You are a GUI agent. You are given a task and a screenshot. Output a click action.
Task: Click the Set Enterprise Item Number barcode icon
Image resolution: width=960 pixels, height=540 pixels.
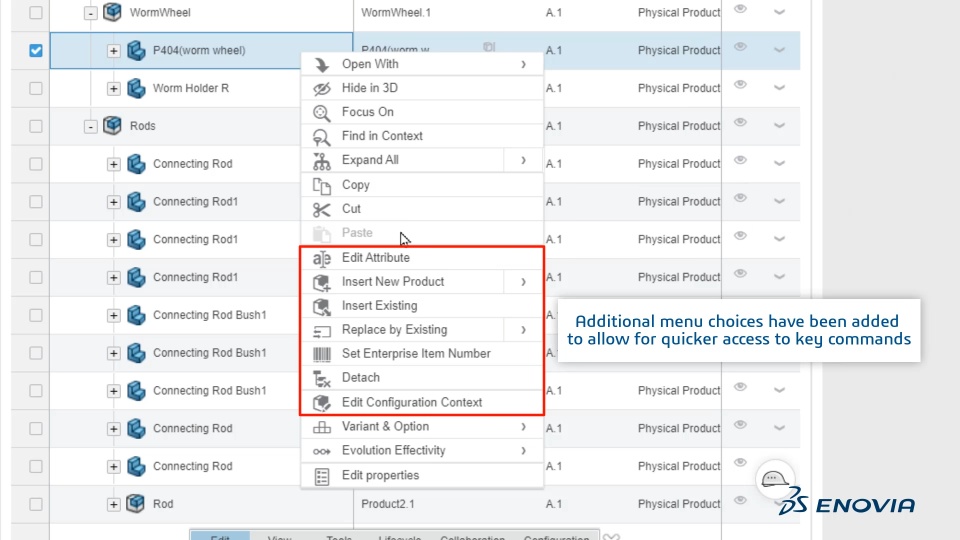[321, 353]
